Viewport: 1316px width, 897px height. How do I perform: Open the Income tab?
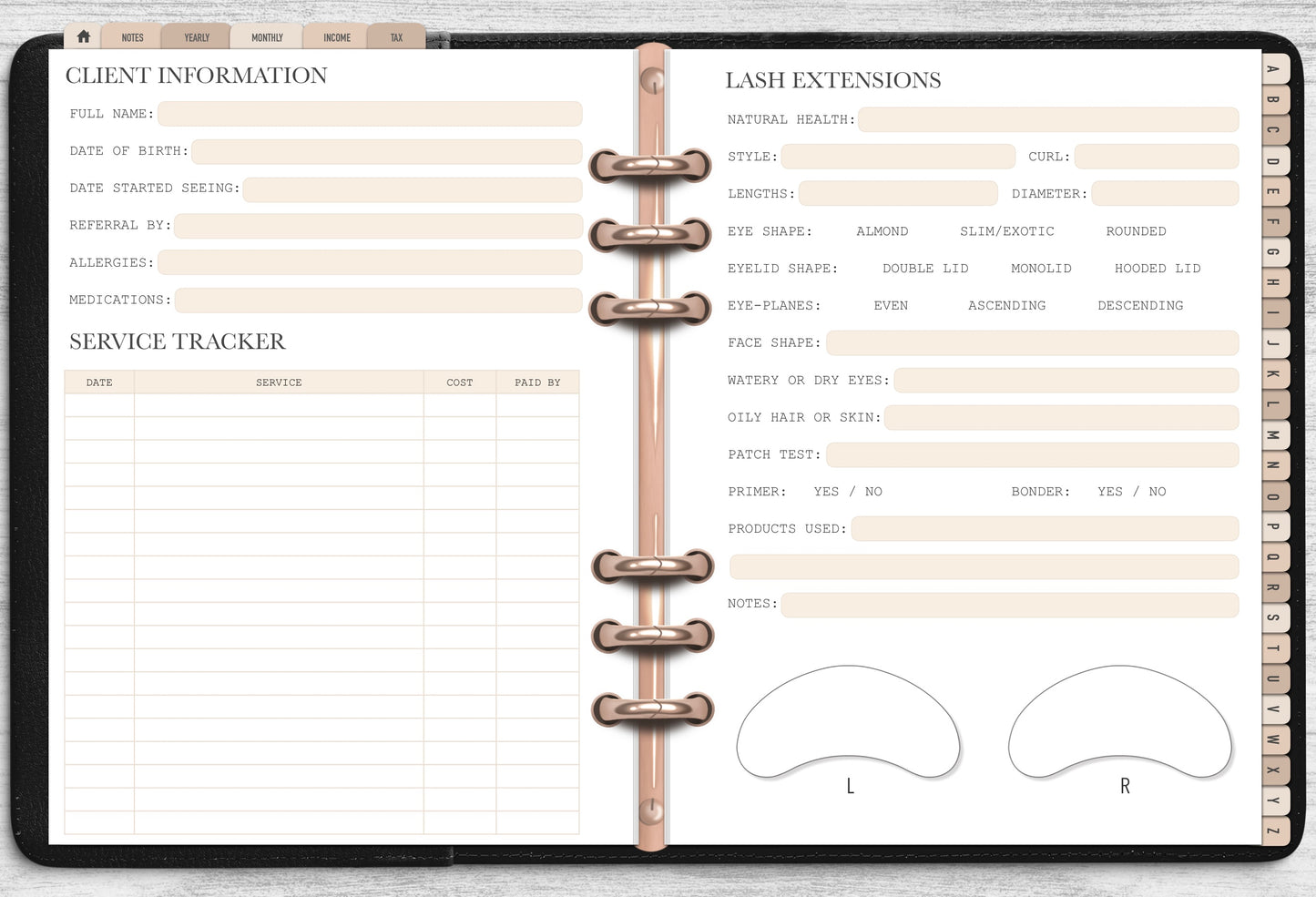337,37
